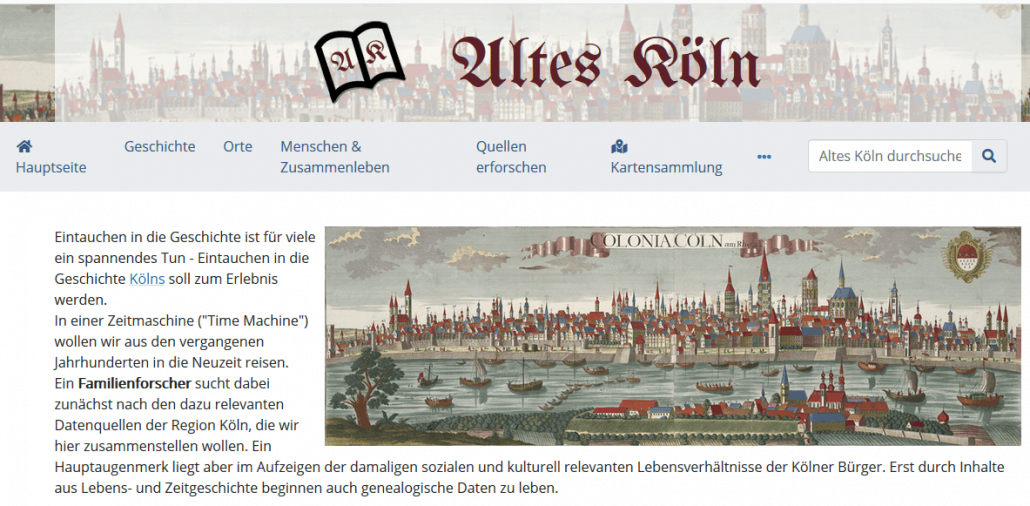Image resolution: width=1030 pixels, height=506 pixels.
Task: Open the Orte menu
Action: (x=238, y=147)
